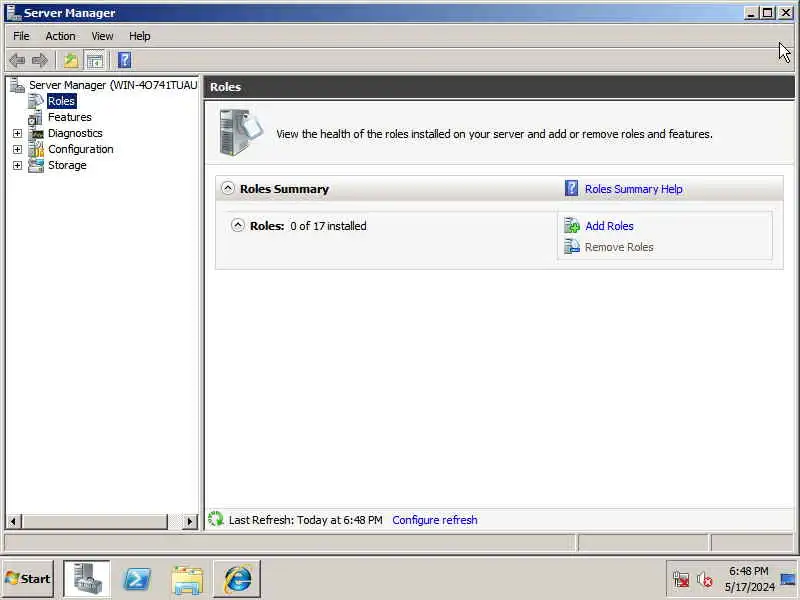
Task: Select Server Manager (WIN-4O741TUAU root node
Action: tap(113, 85)
